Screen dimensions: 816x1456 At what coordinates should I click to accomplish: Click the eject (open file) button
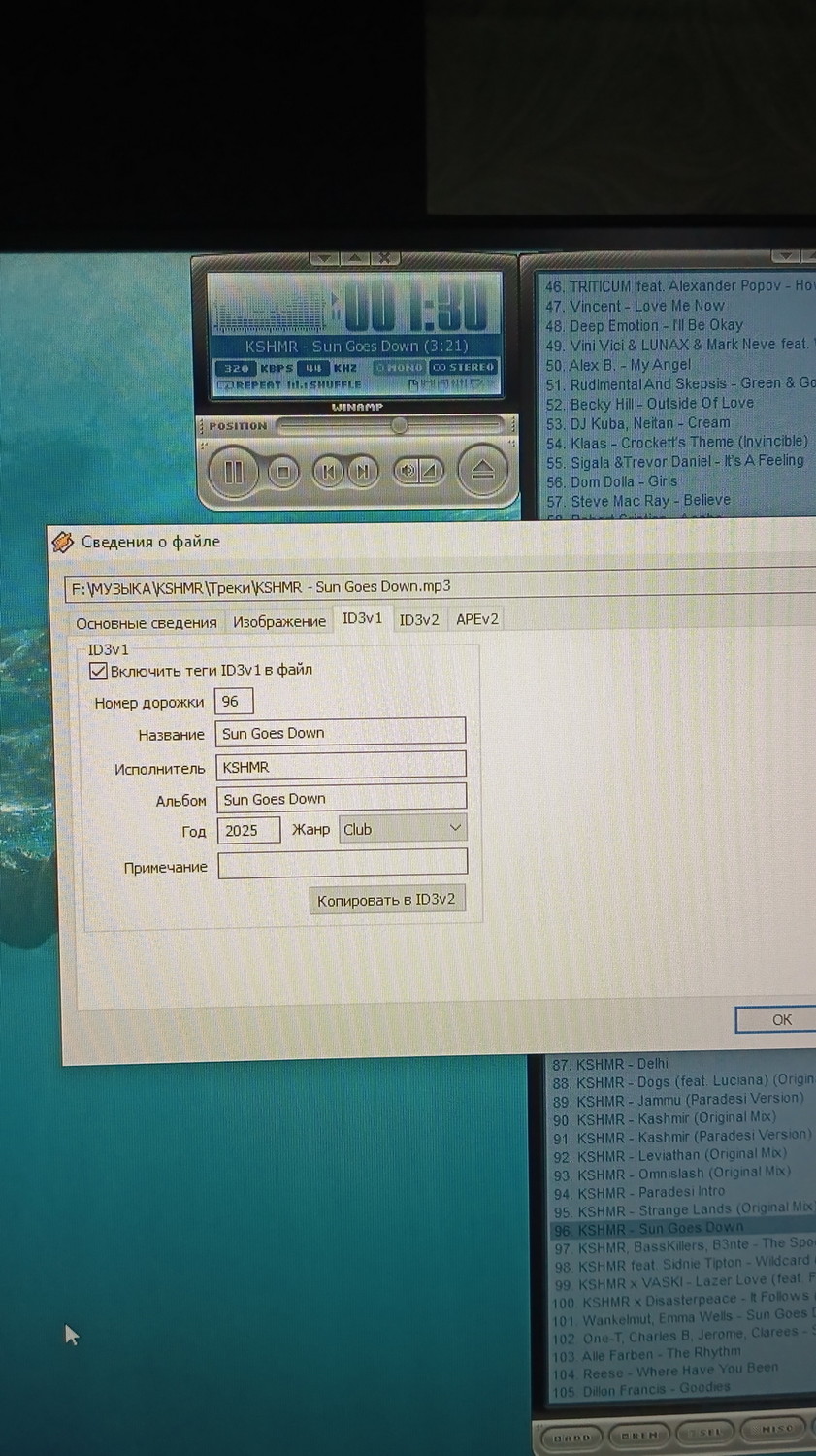(x=482, y=472)
